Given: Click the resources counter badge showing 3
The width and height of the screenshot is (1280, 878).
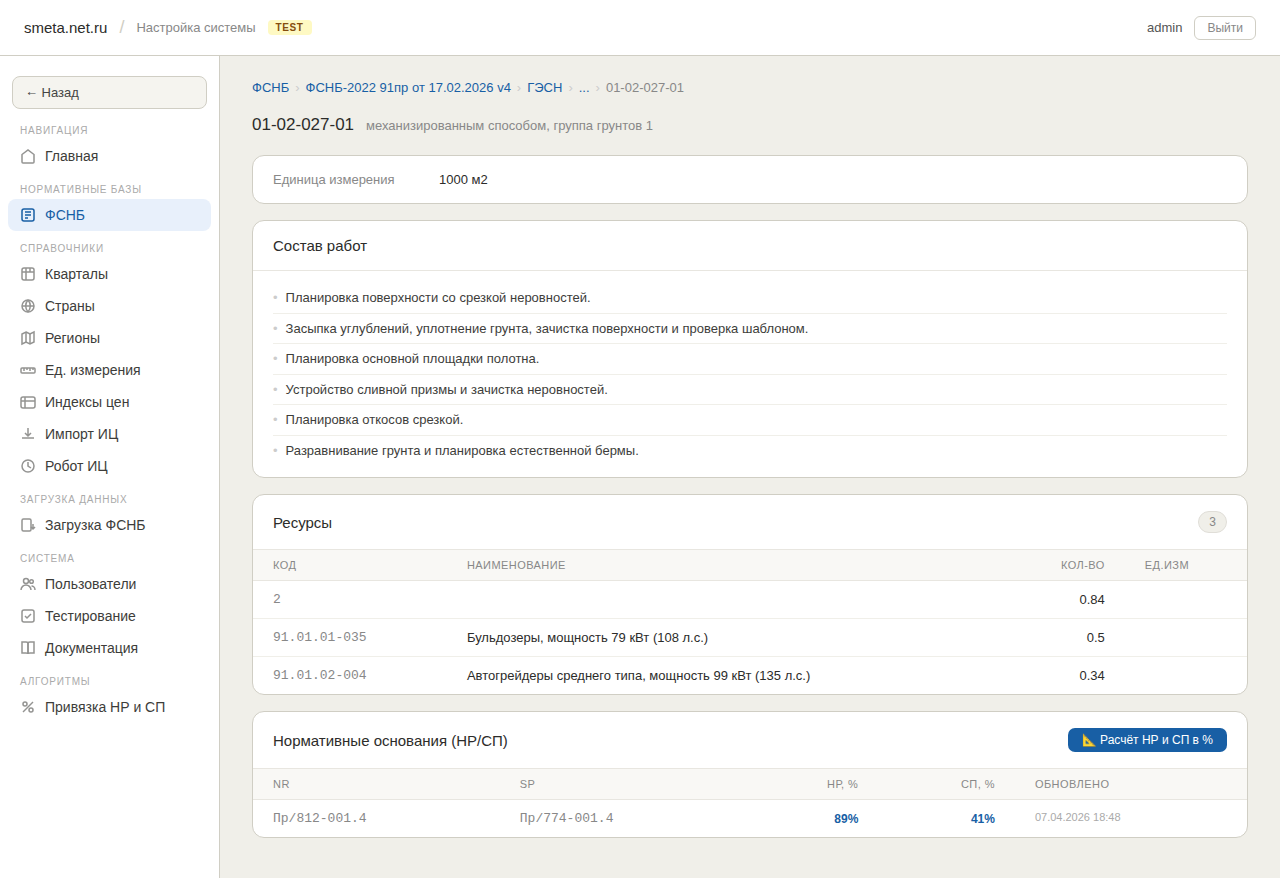Looking at the screenshot, I should tap(1212, 521).
